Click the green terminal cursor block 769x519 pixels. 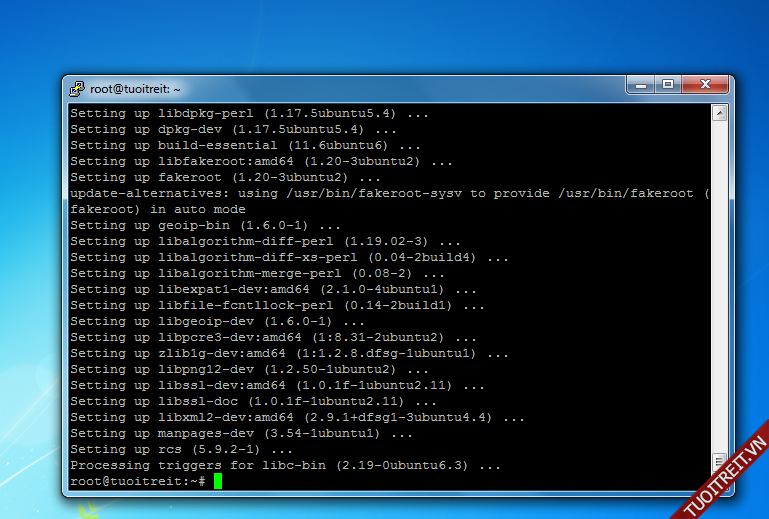[x=218, y=481]
